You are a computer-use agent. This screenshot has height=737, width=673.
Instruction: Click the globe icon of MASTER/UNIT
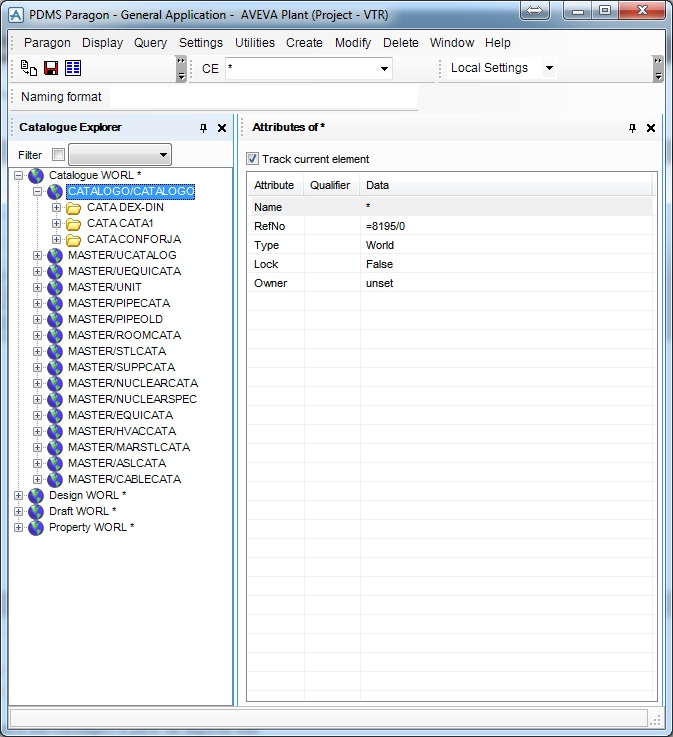coord(55,288)
